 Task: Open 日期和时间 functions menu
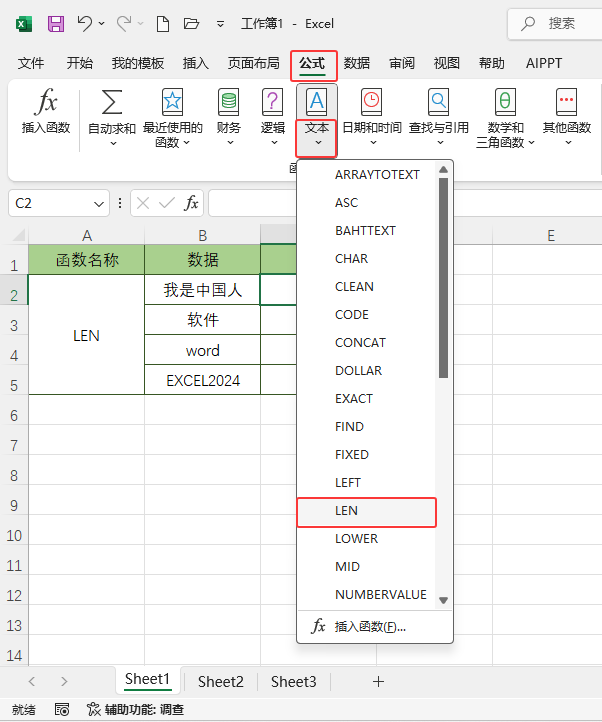372,118
